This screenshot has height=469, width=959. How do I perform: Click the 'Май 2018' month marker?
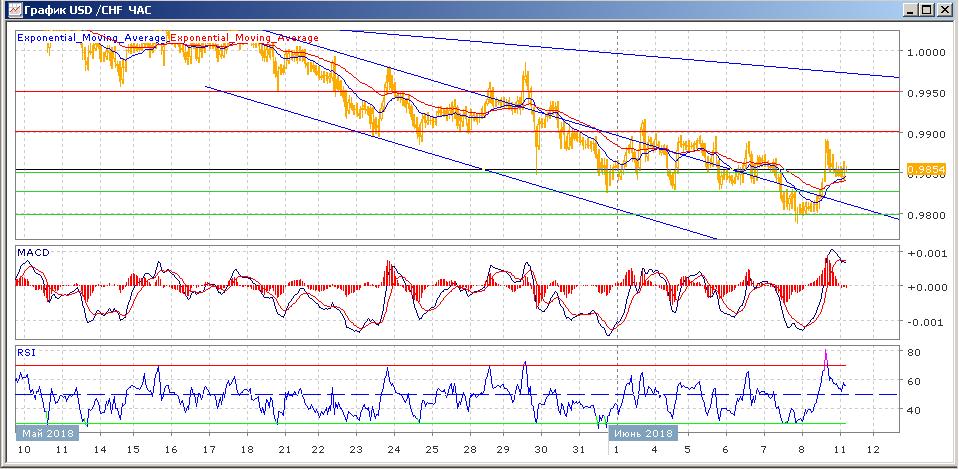coord(48,434)
